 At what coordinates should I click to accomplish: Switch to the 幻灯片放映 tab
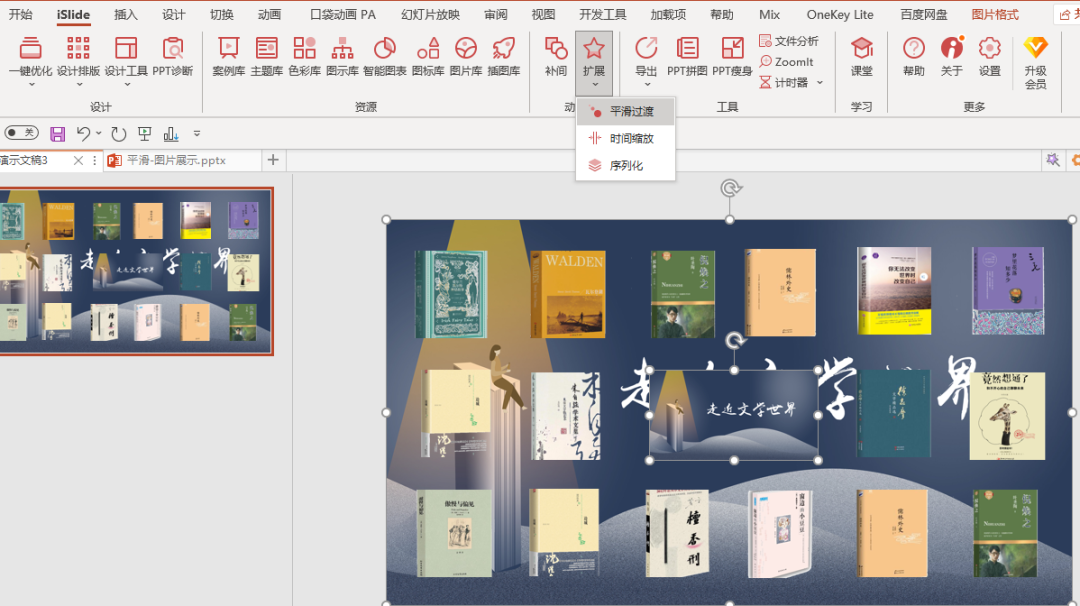click(430, 14)
